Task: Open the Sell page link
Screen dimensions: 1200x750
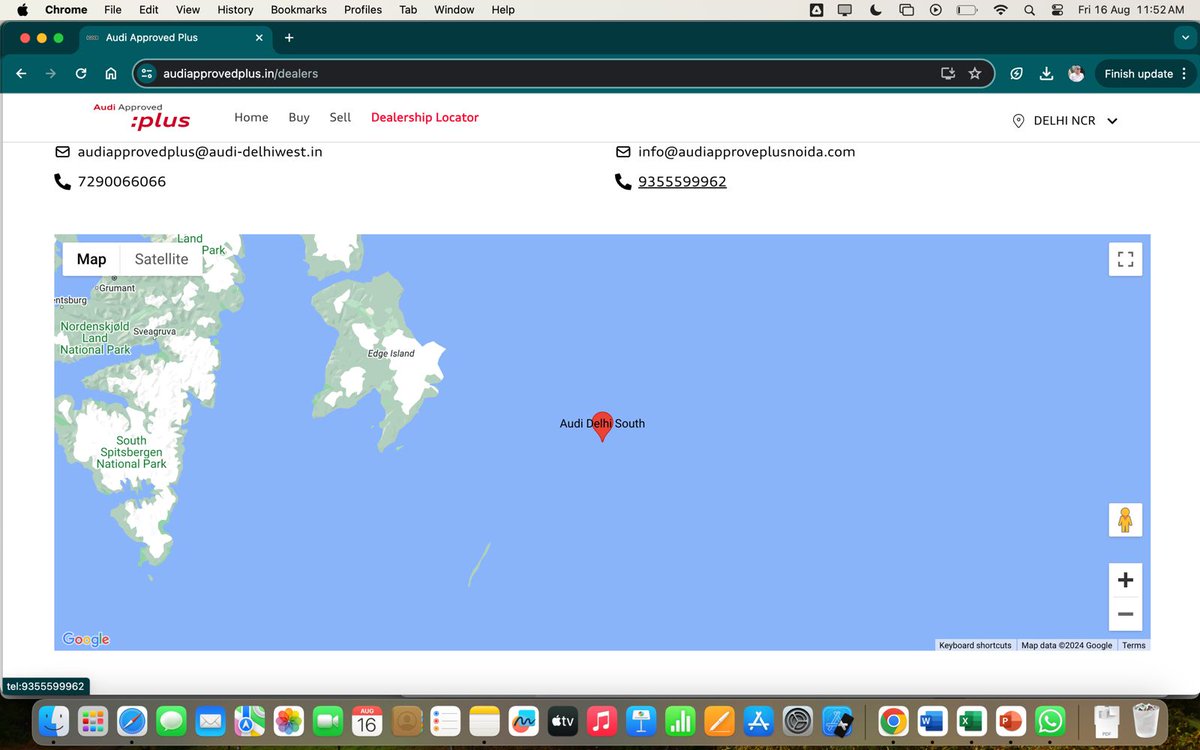Action: [x=340, y=117]
